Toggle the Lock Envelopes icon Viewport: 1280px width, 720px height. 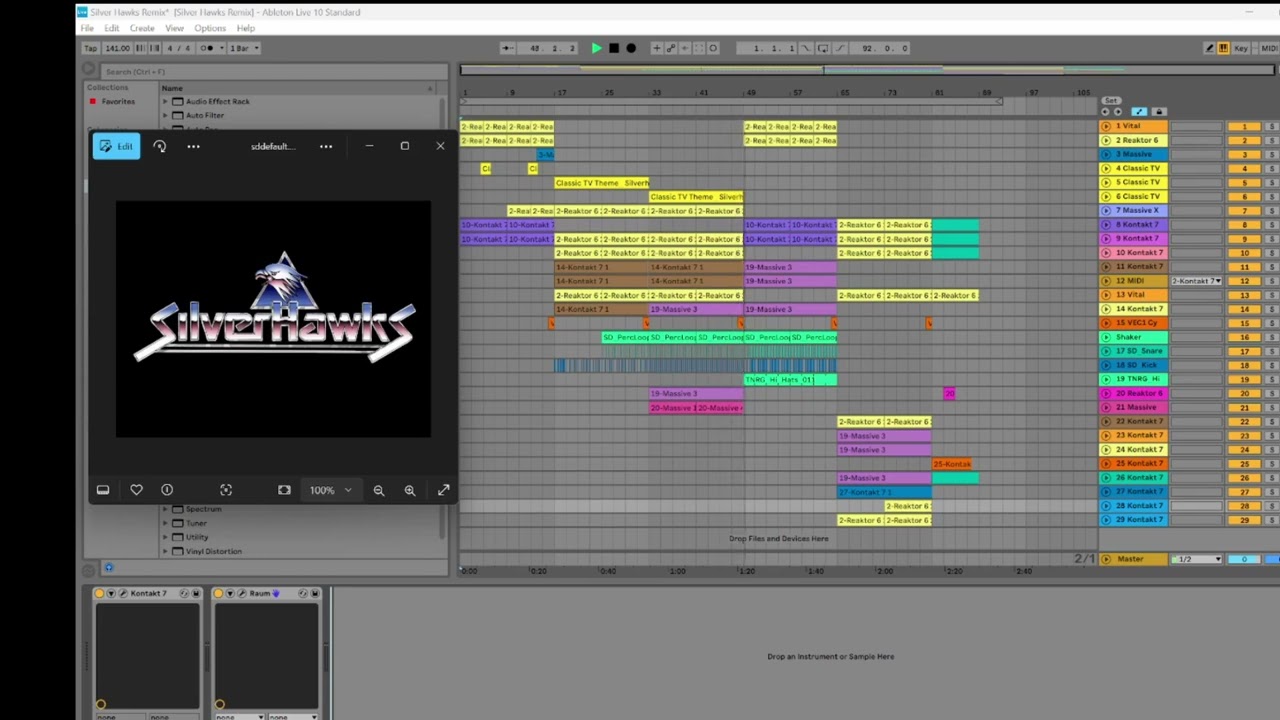pyautogui.click(x=1159, y=112)
